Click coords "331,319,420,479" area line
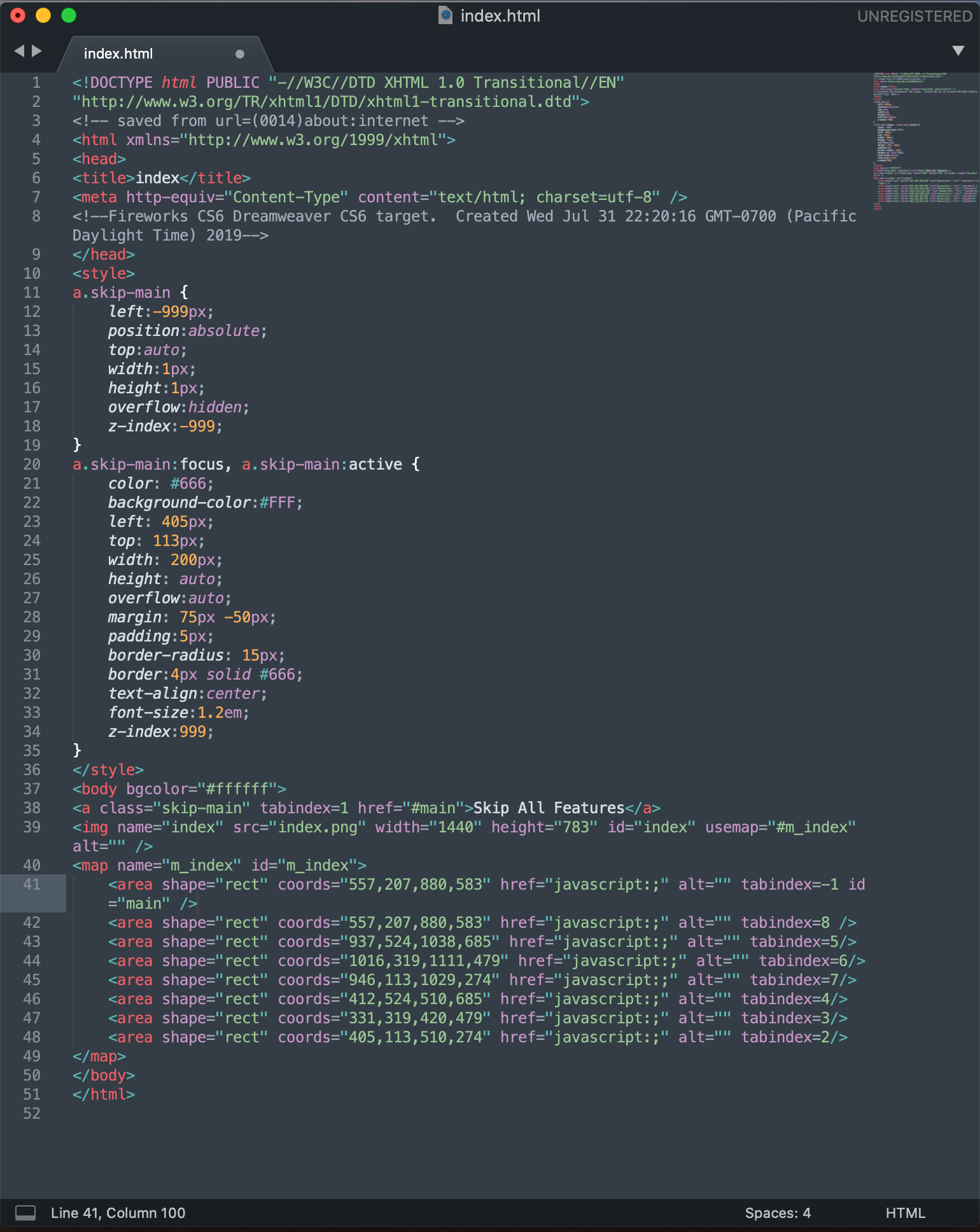This screenshot has width=980, height=1232. pos(478,1018)
